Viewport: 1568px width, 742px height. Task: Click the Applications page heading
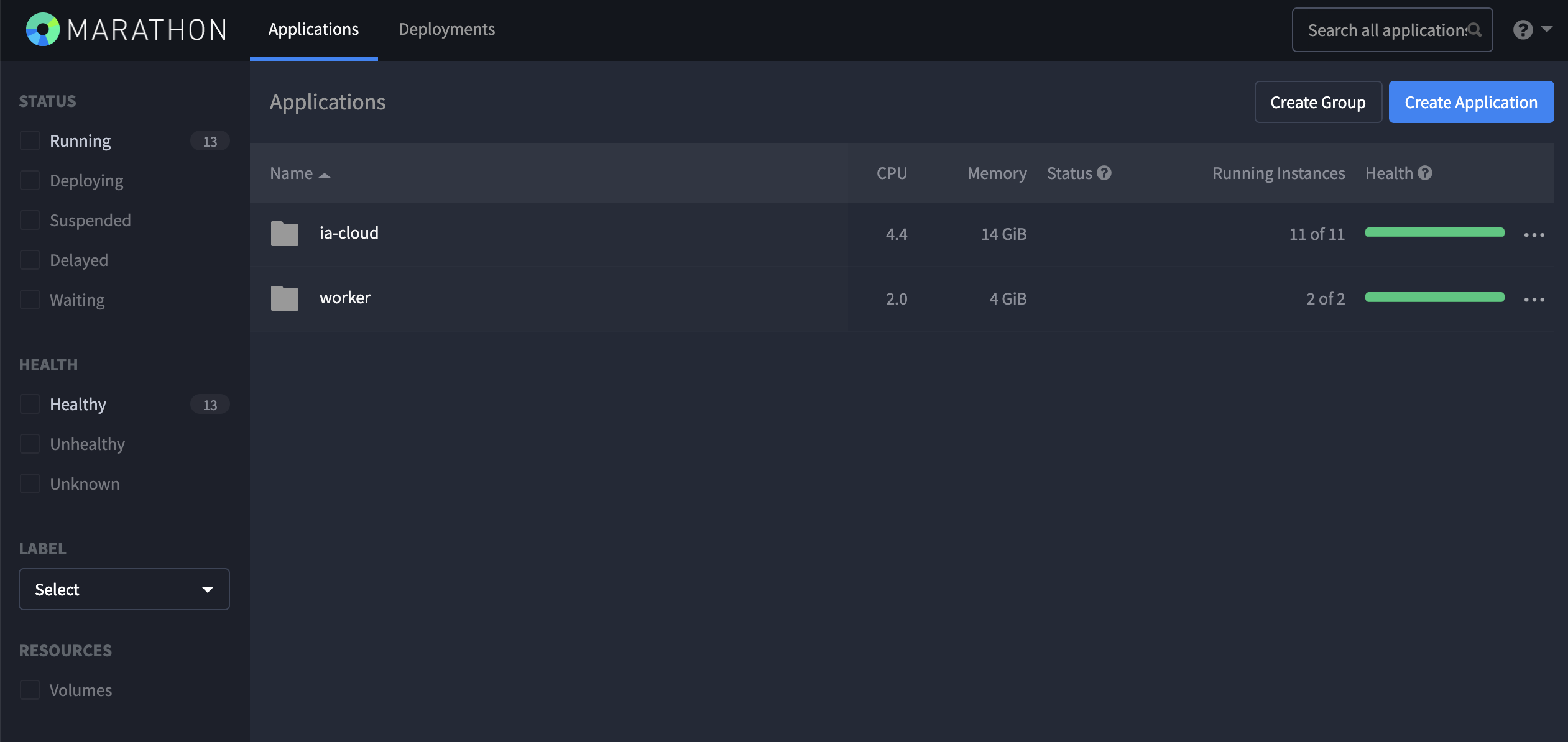[328, 102]
